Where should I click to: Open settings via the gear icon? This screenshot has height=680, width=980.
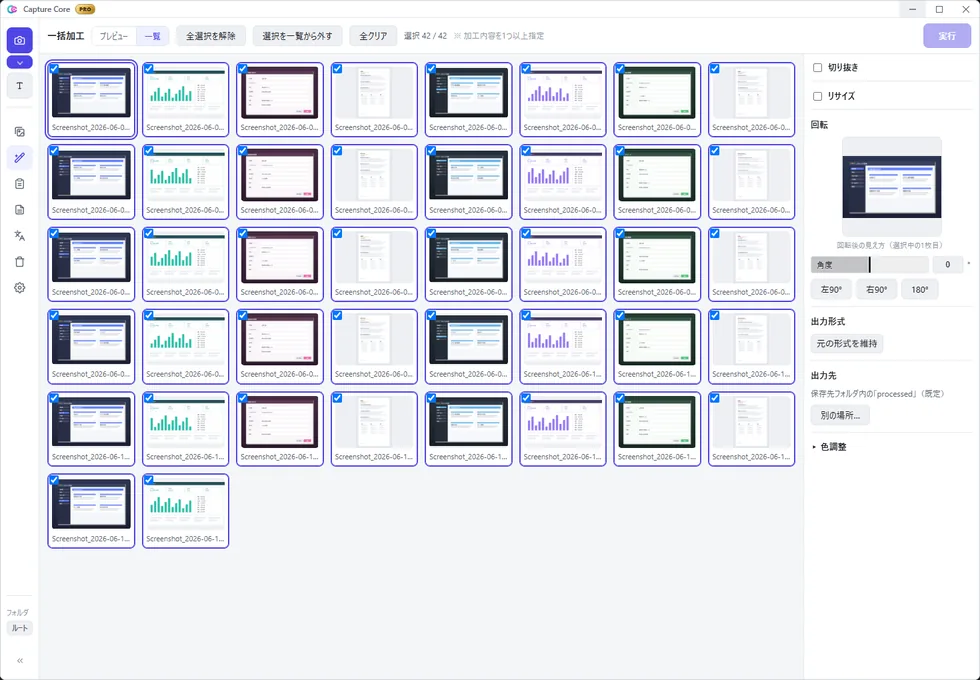point(19,288)
